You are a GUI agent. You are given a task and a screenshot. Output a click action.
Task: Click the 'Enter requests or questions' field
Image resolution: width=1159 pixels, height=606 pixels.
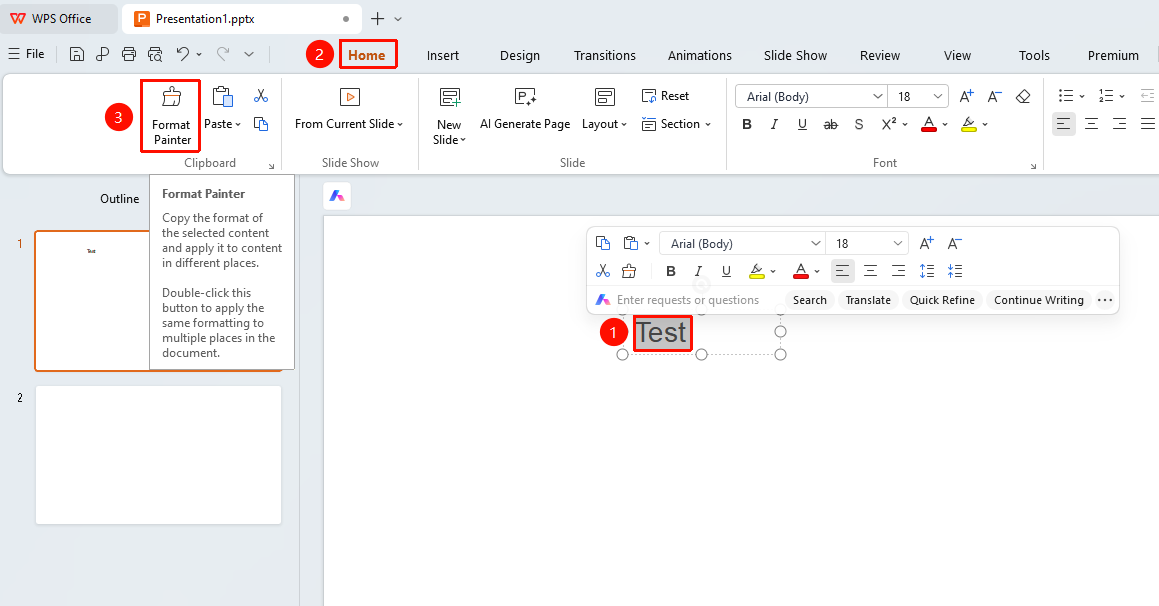[x=687, y=300]
